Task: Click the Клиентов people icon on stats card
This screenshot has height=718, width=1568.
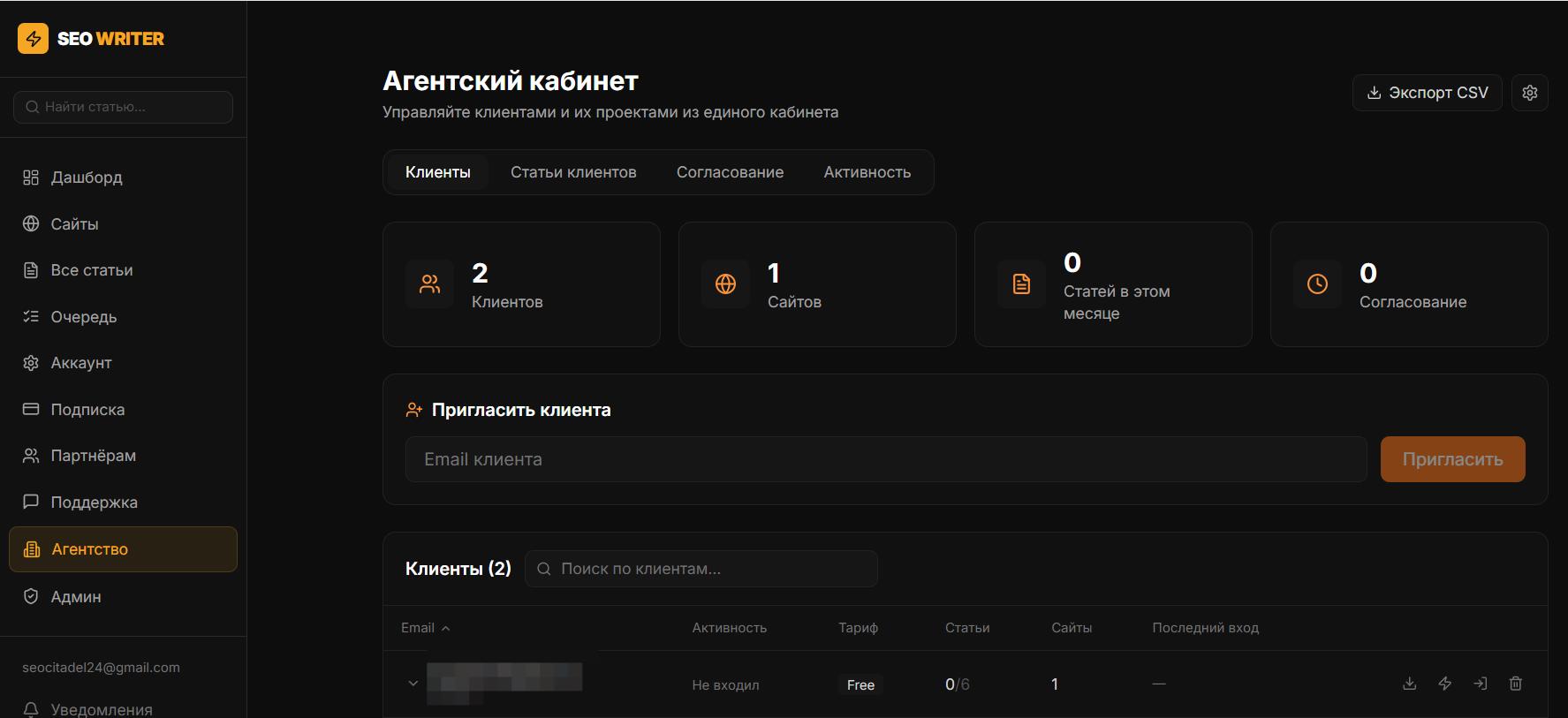Action: pos(429,283)
